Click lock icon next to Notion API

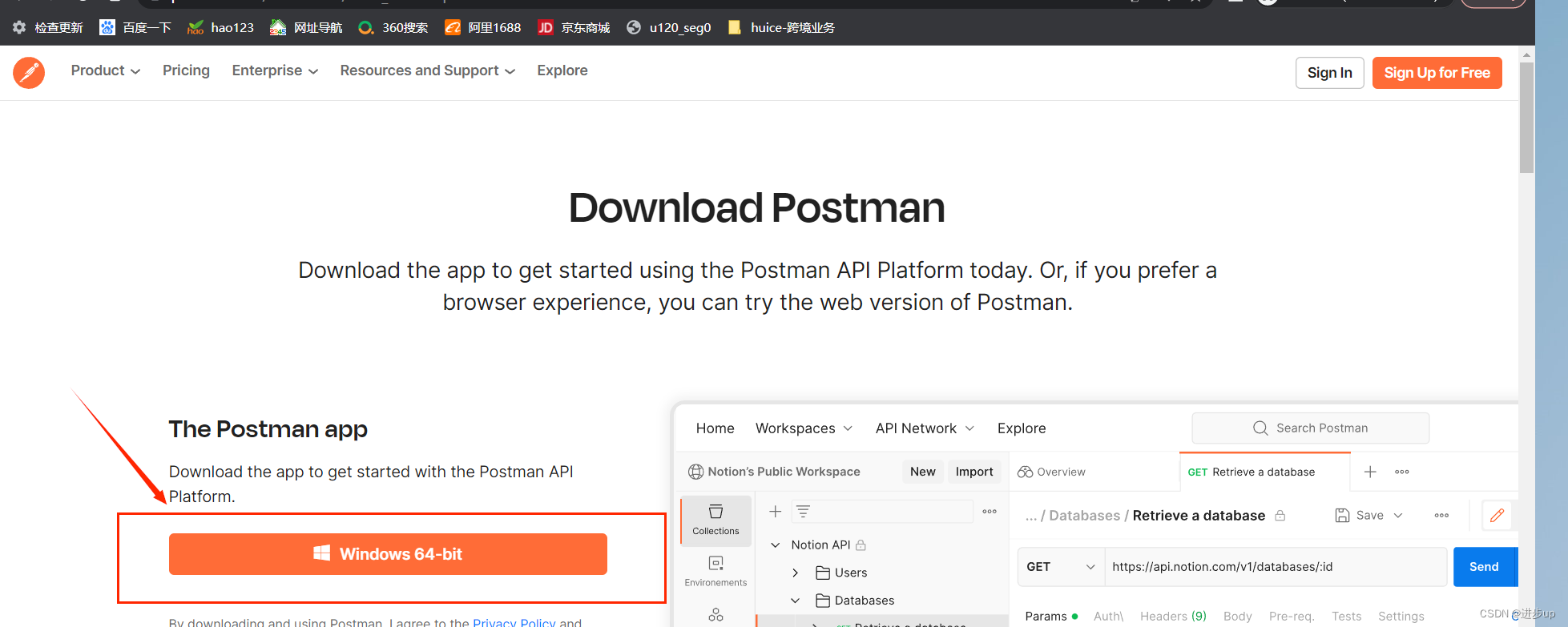(x=861, y=545)
